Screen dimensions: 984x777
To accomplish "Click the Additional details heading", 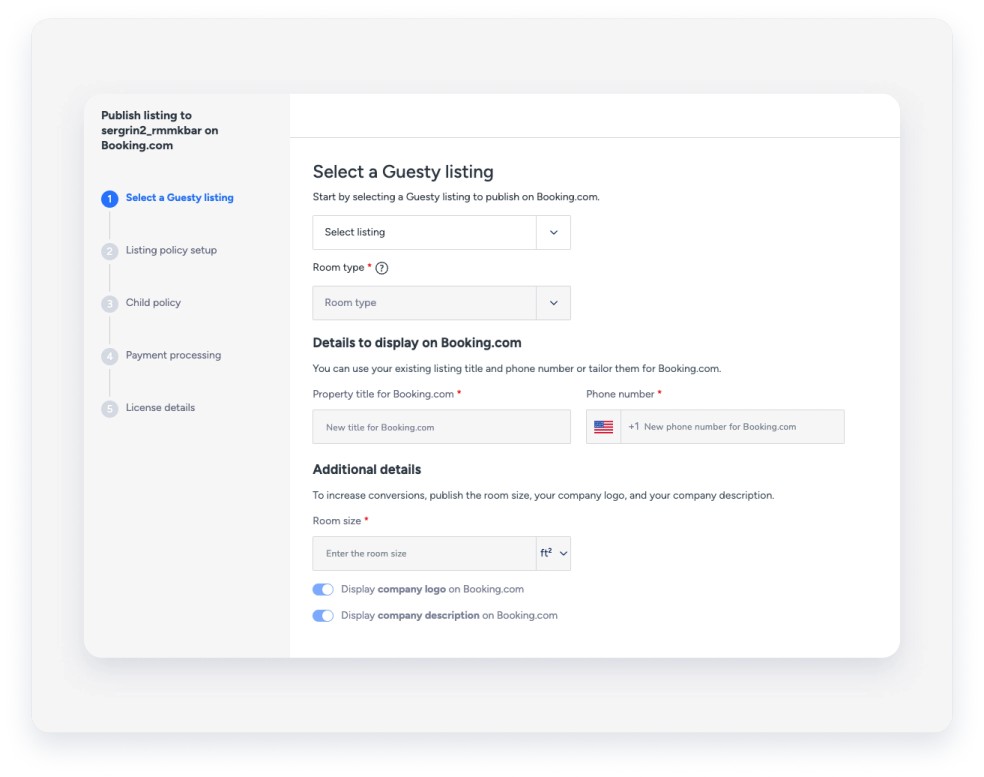I will pos(366,469).
